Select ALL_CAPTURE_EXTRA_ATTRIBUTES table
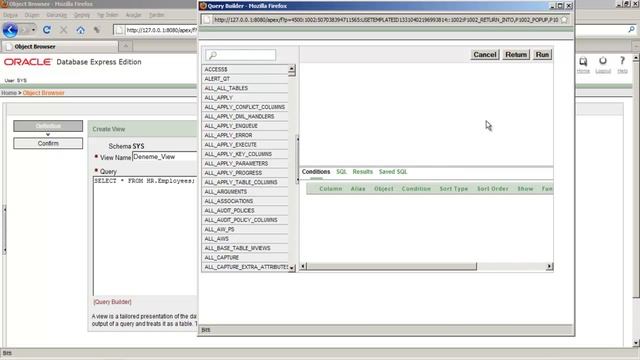 click(x=245, y=267)
